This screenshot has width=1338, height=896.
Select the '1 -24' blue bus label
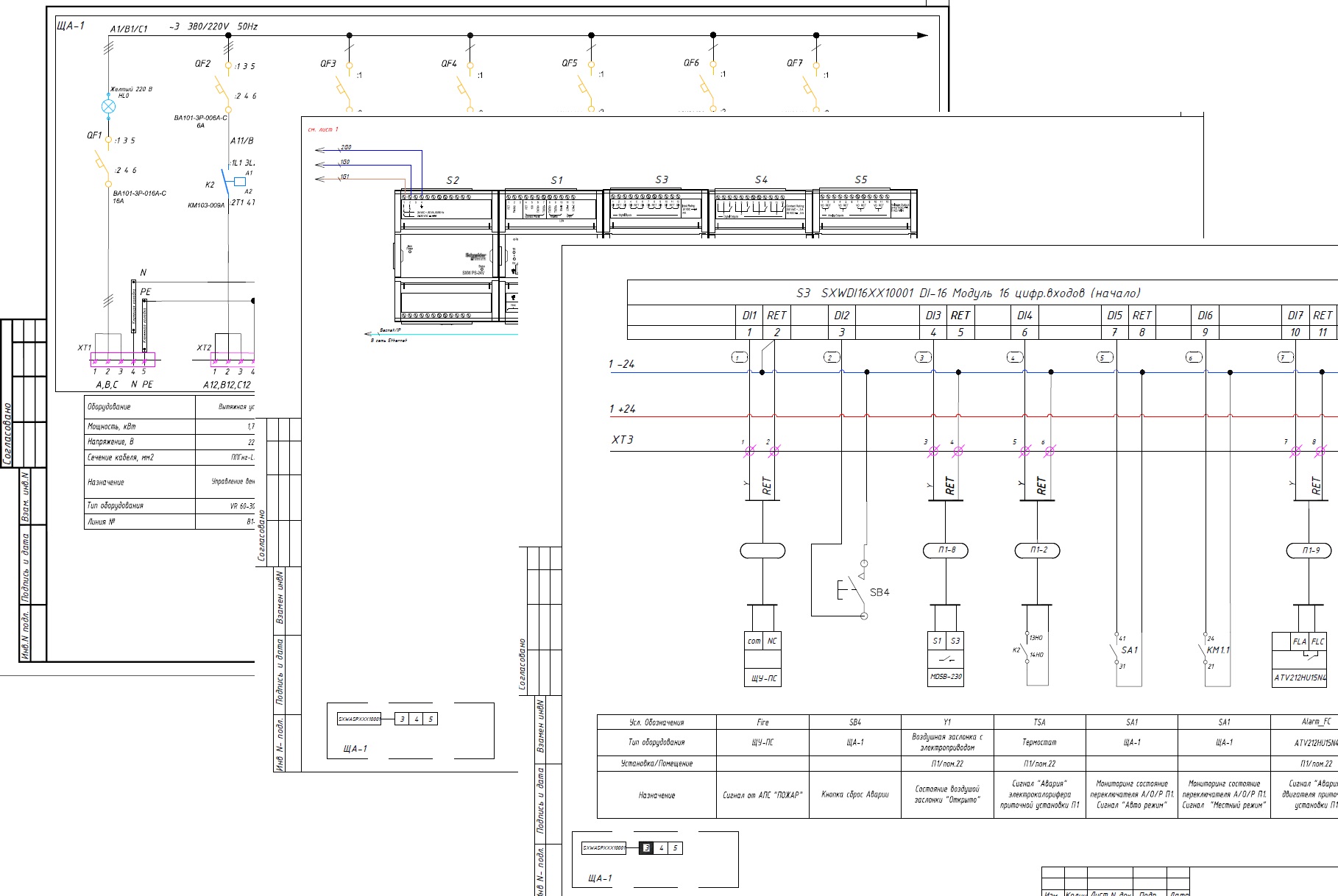(x=622, y=364)
